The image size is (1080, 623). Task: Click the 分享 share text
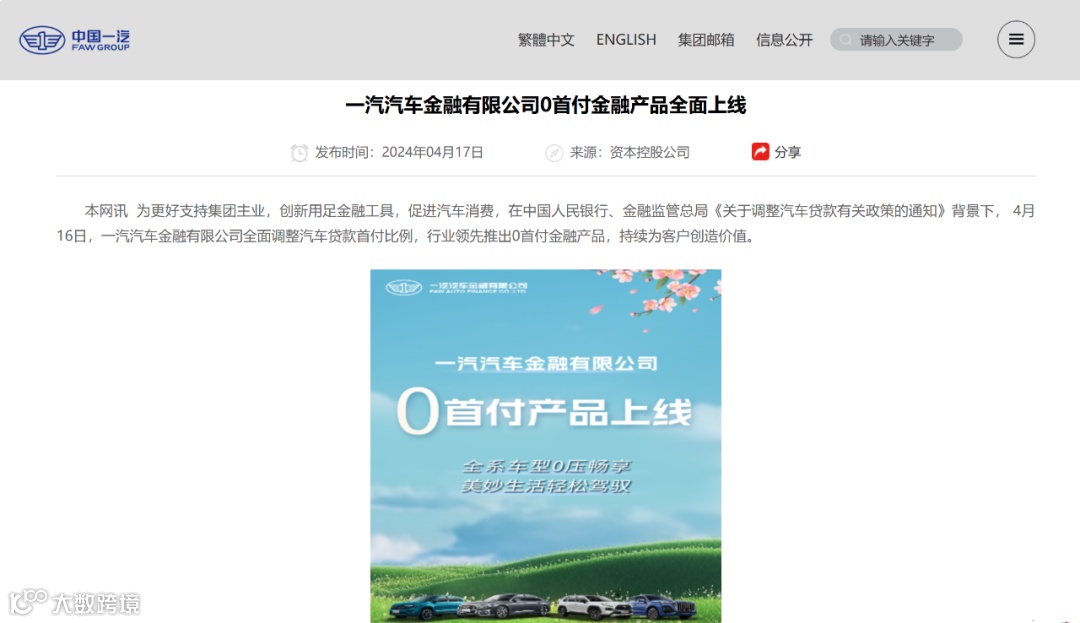(787, 152)
